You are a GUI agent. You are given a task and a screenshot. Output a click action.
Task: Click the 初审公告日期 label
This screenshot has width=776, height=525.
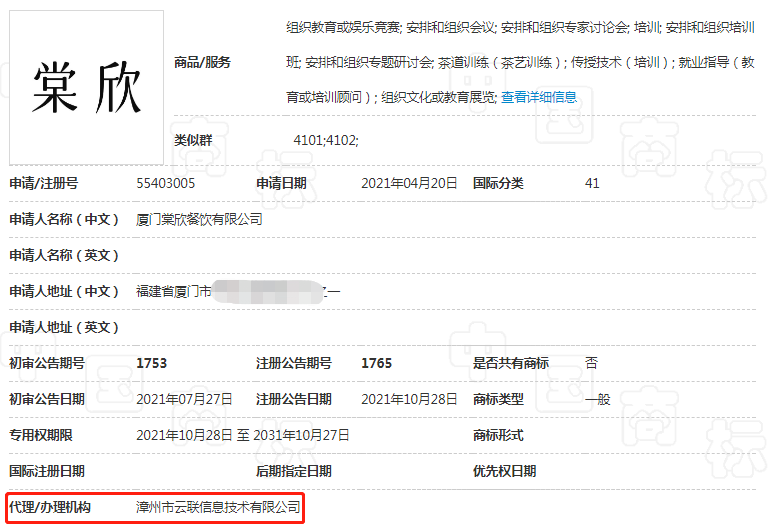pos(47,399)
